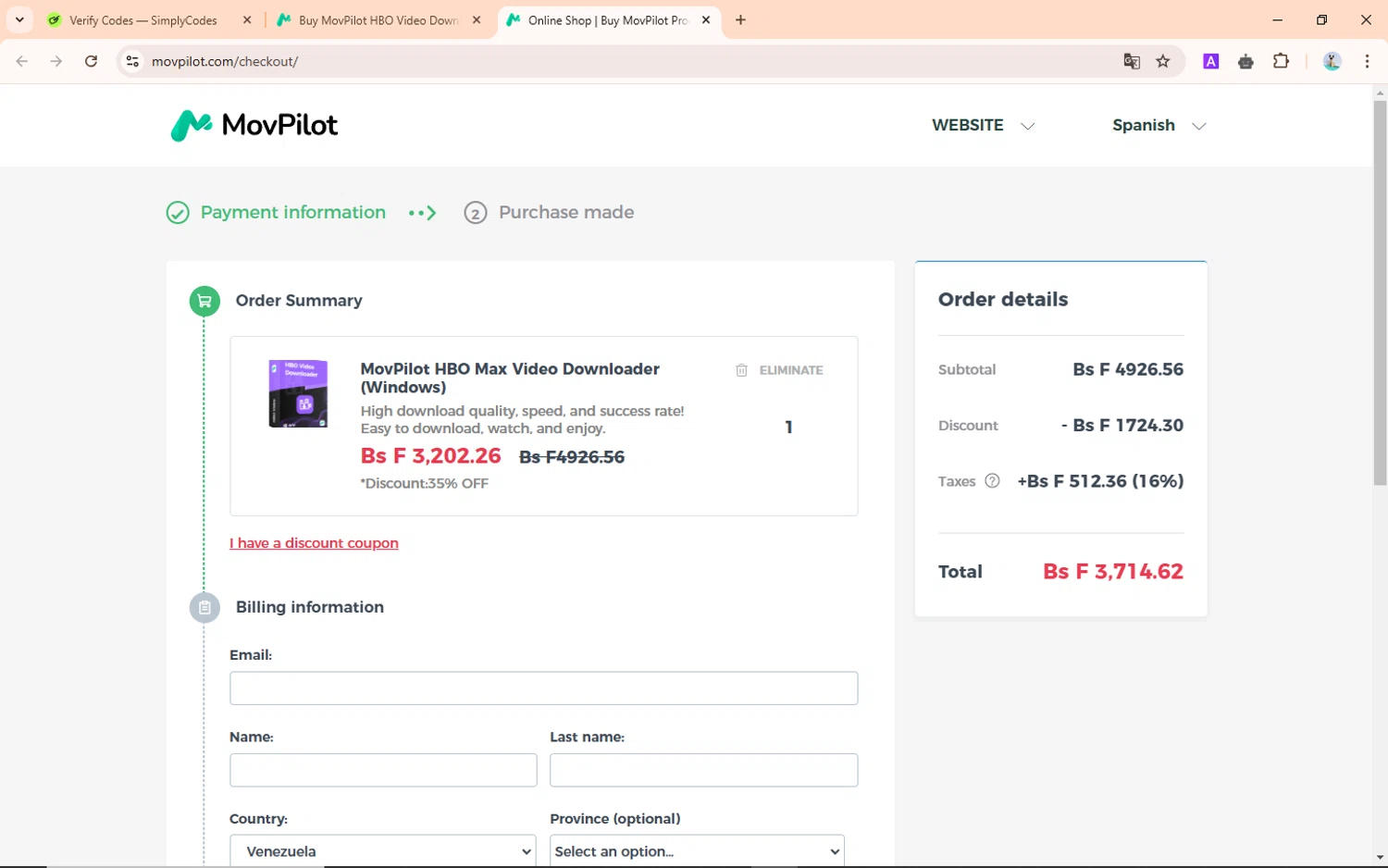Click the product box thumbnail image

pyautogui.click(x=298, y=393)
